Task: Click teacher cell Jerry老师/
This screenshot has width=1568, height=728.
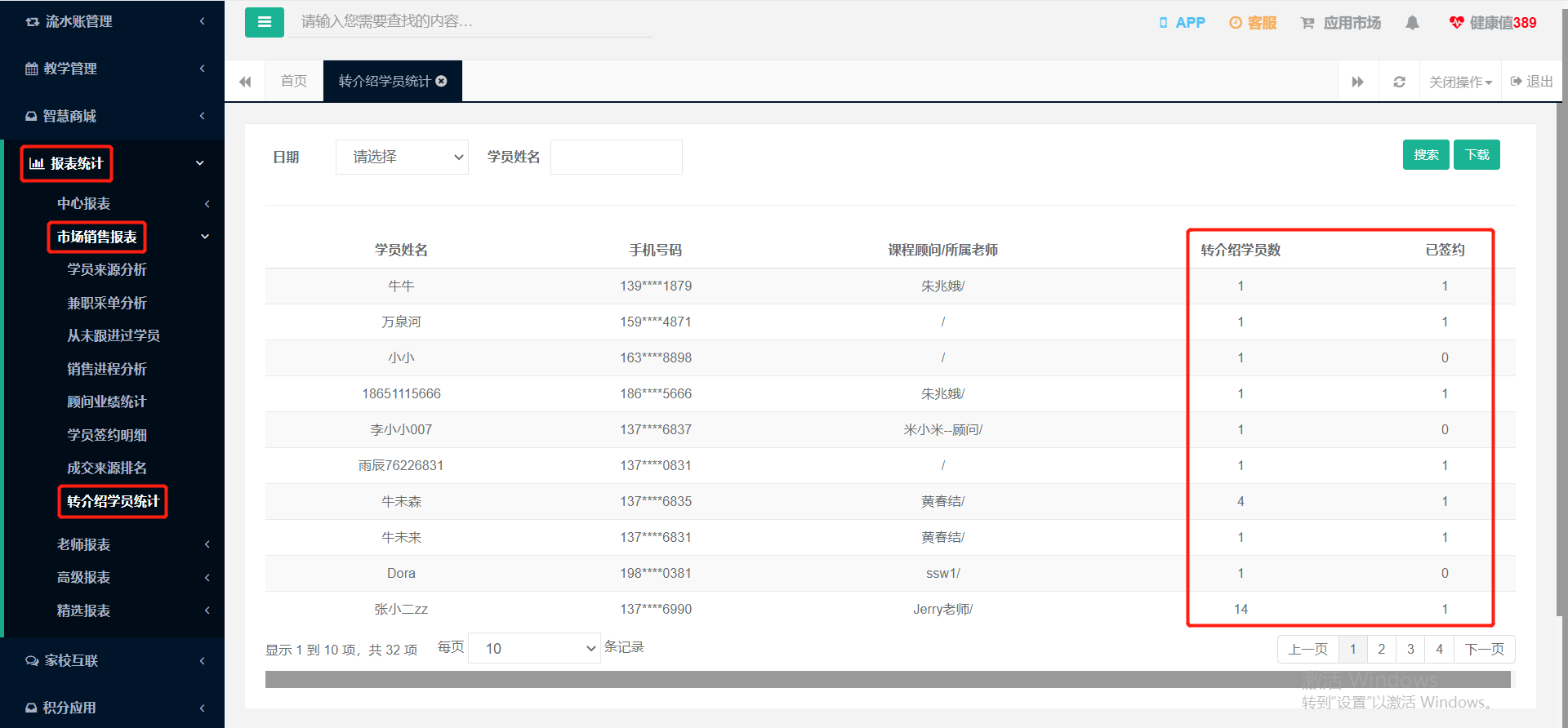Action: pos(942,609)
